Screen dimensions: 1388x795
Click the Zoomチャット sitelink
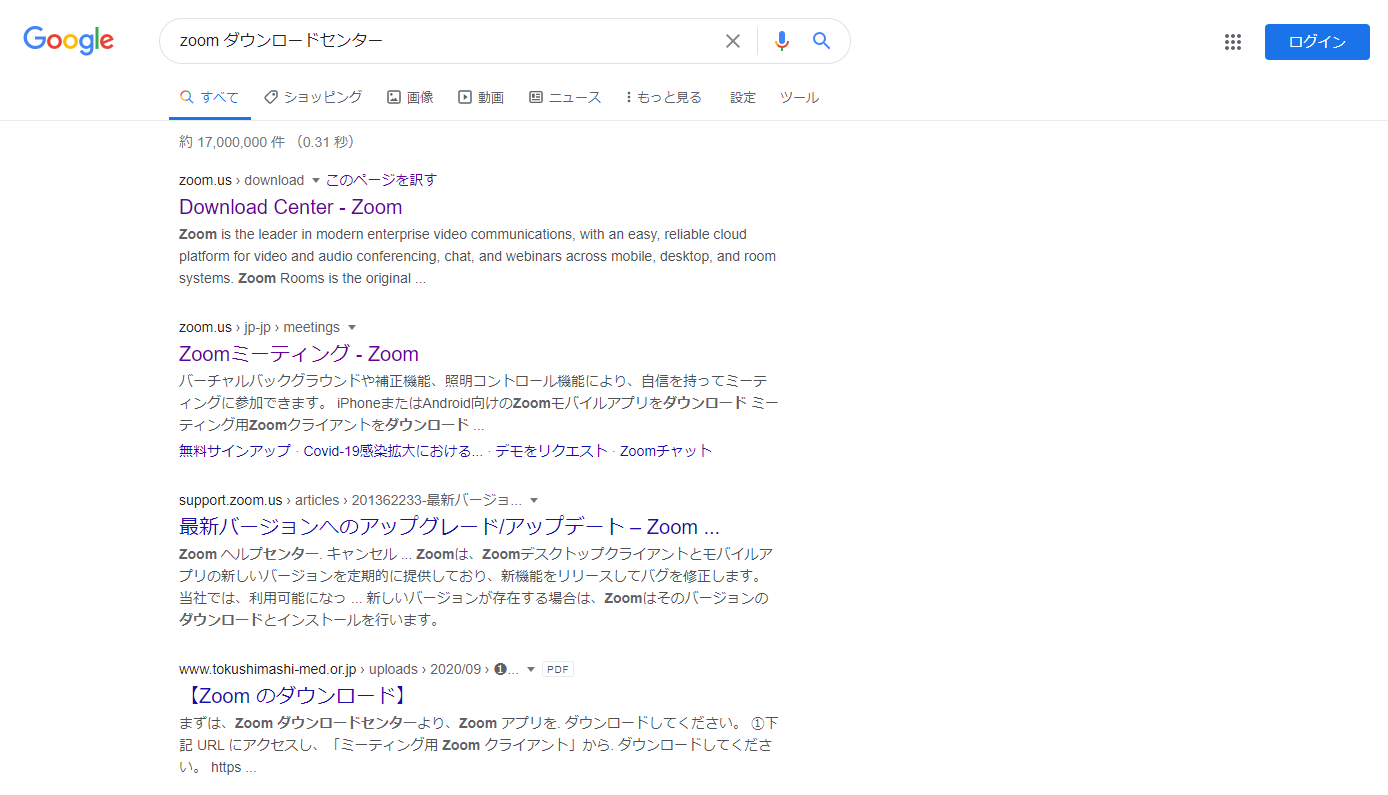tap(666, 451)
